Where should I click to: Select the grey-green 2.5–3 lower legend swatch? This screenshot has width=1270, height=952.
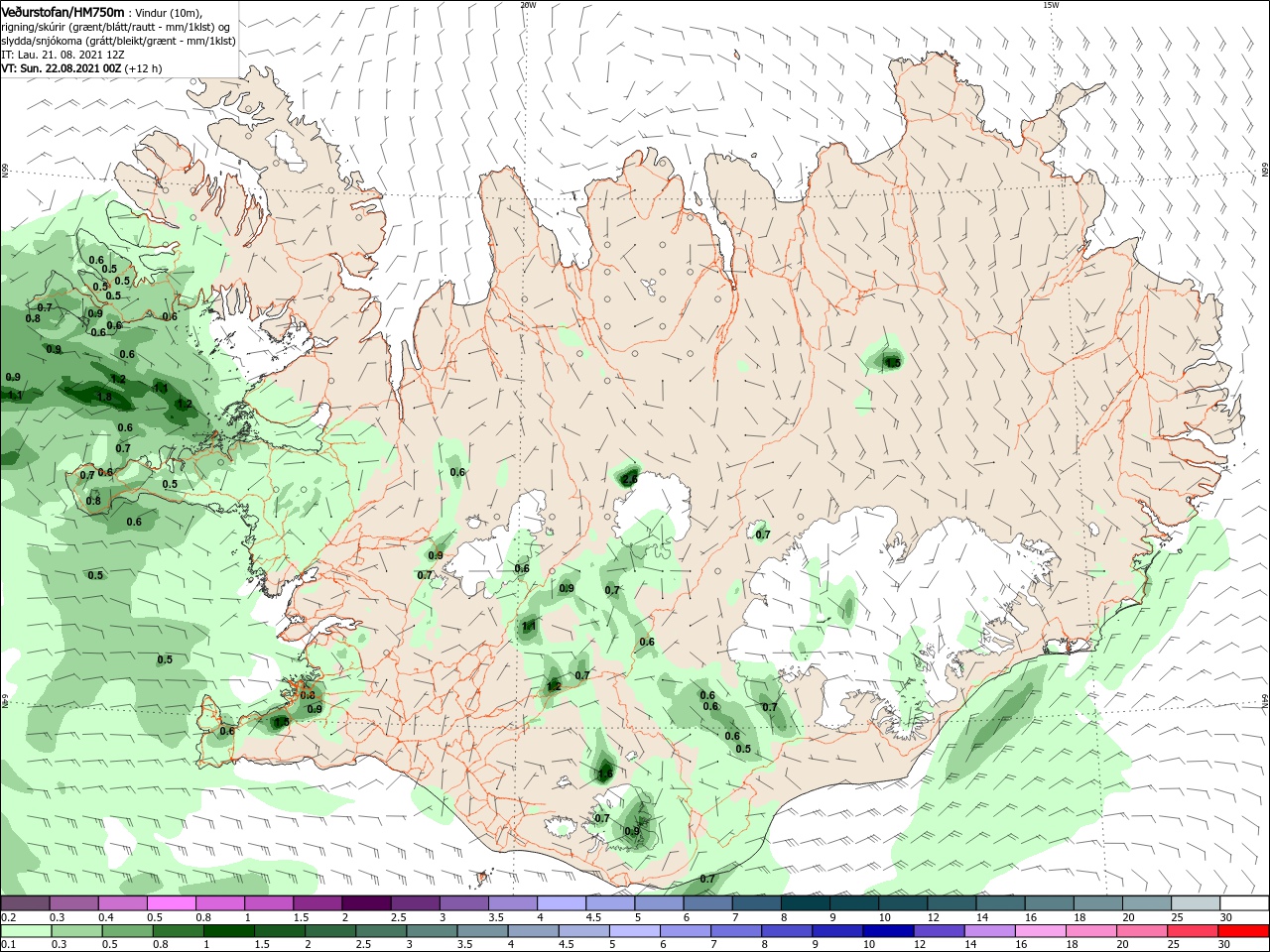[x=382, y=931]
